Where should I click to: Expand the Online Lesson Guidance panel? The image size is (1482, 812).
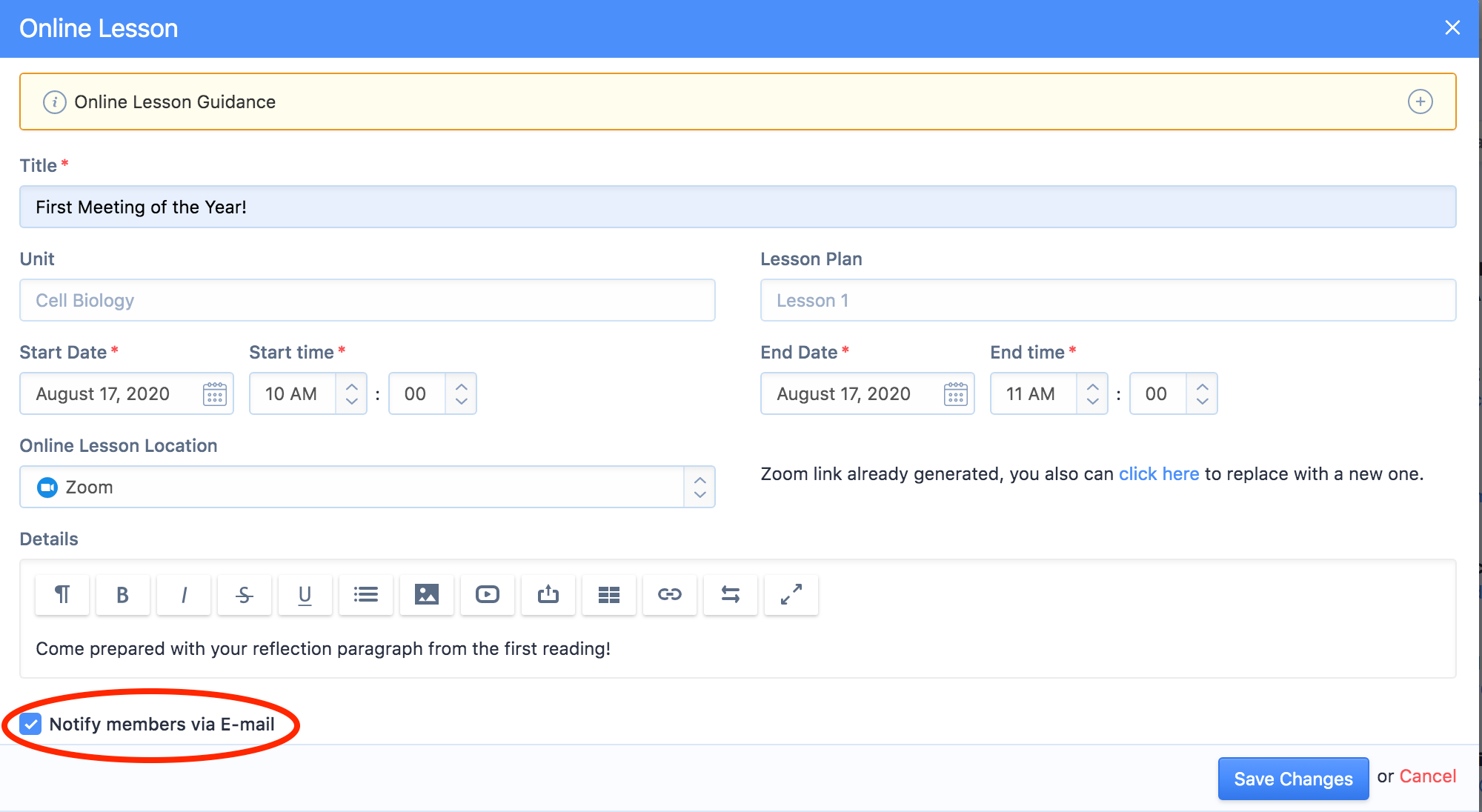[1420, 101]
